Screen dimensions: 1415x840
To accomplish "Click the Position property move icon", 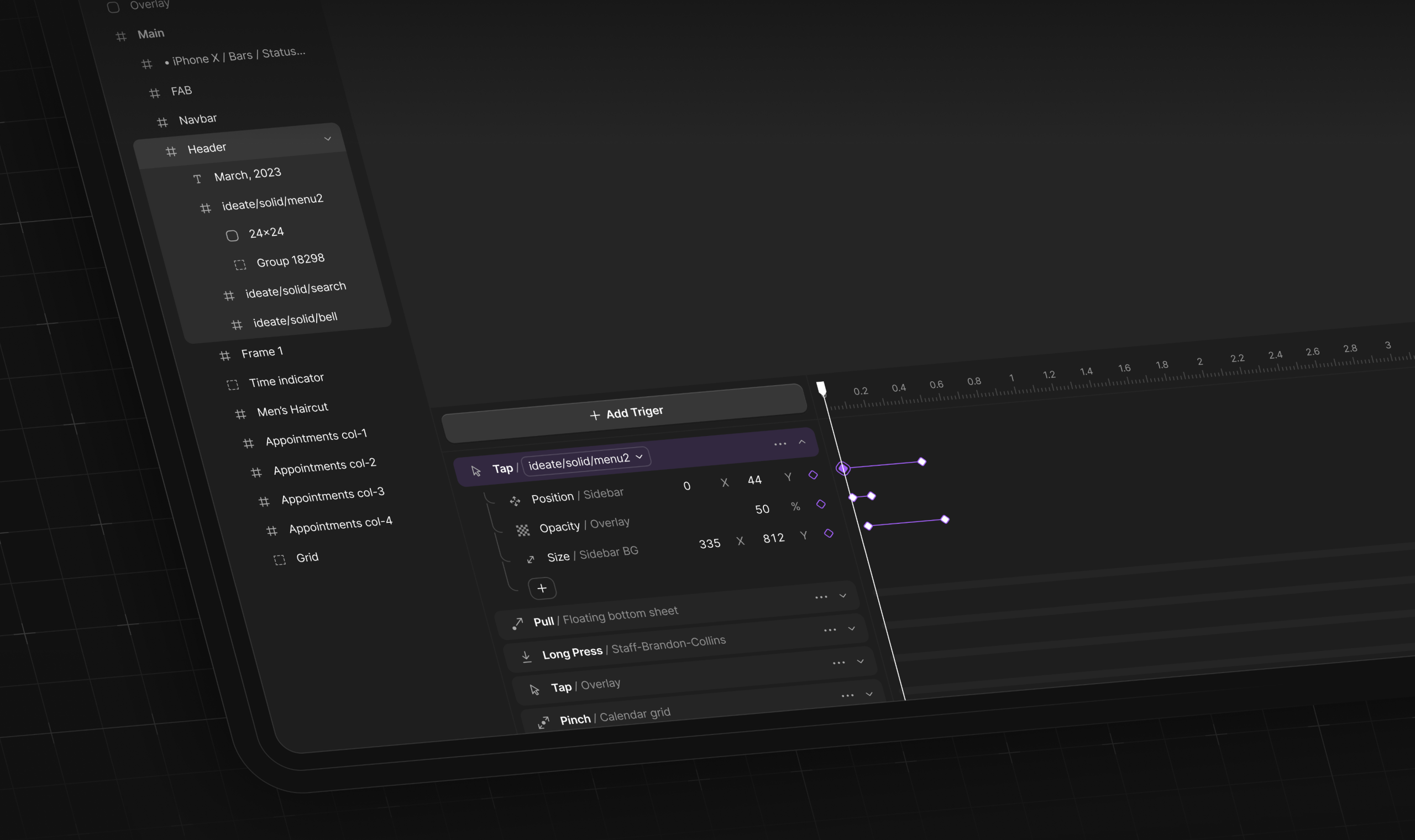I will (x=515, y=501).
